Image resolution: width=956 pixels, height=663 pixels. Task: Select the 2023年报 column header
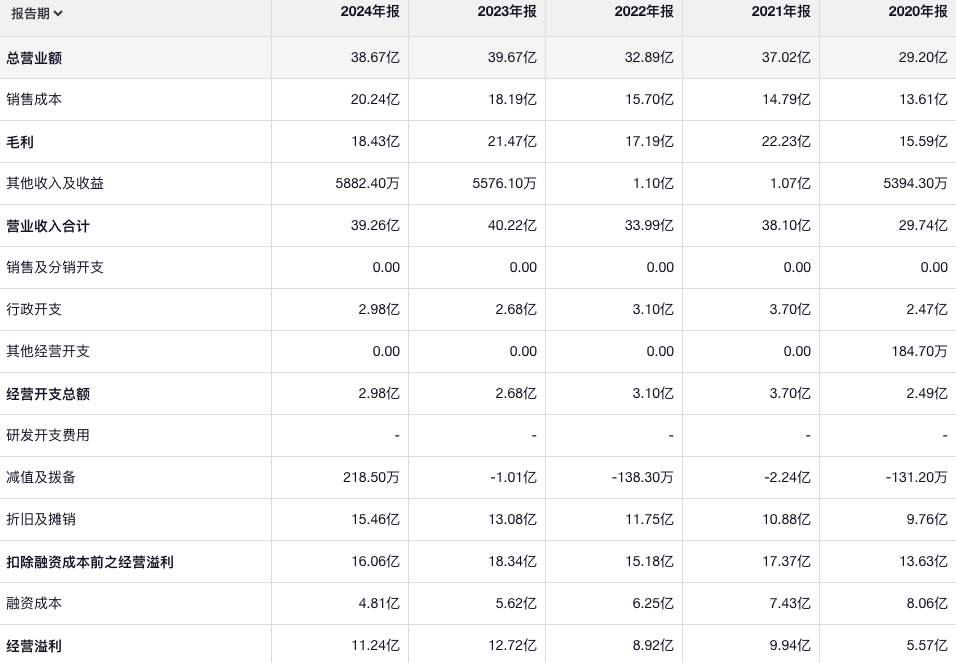pos(507,12)
